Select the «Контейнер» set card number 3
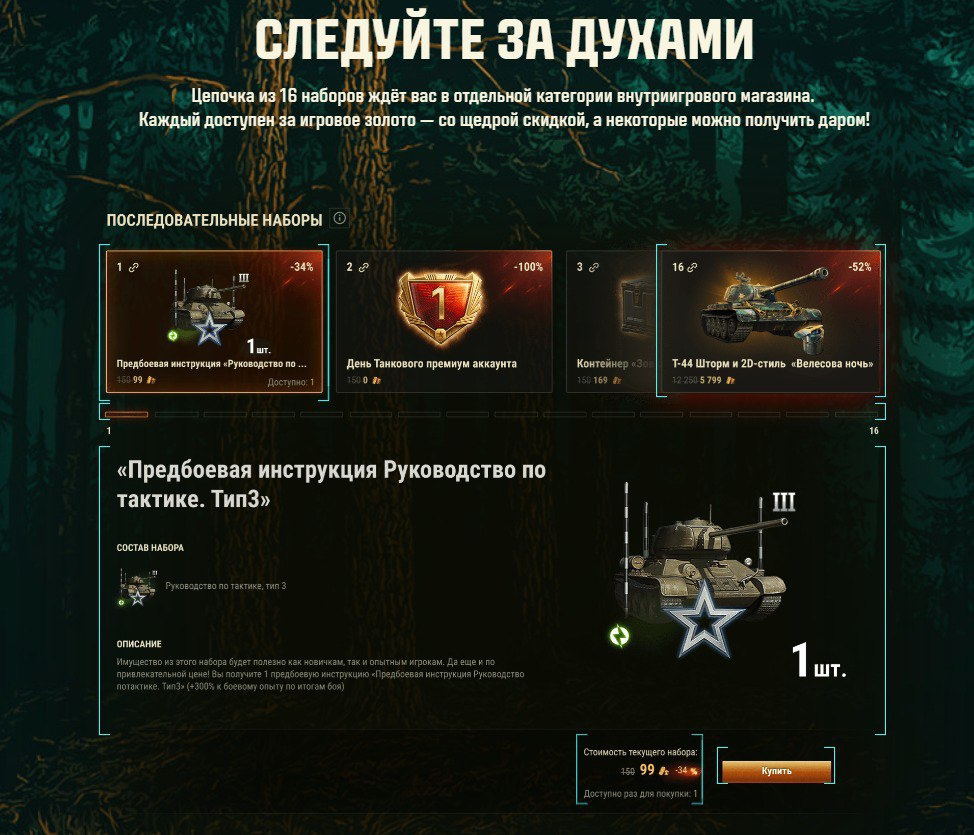The height and width of the screenshot is (835, 974). pyautogui.click(x=611, y=321)
